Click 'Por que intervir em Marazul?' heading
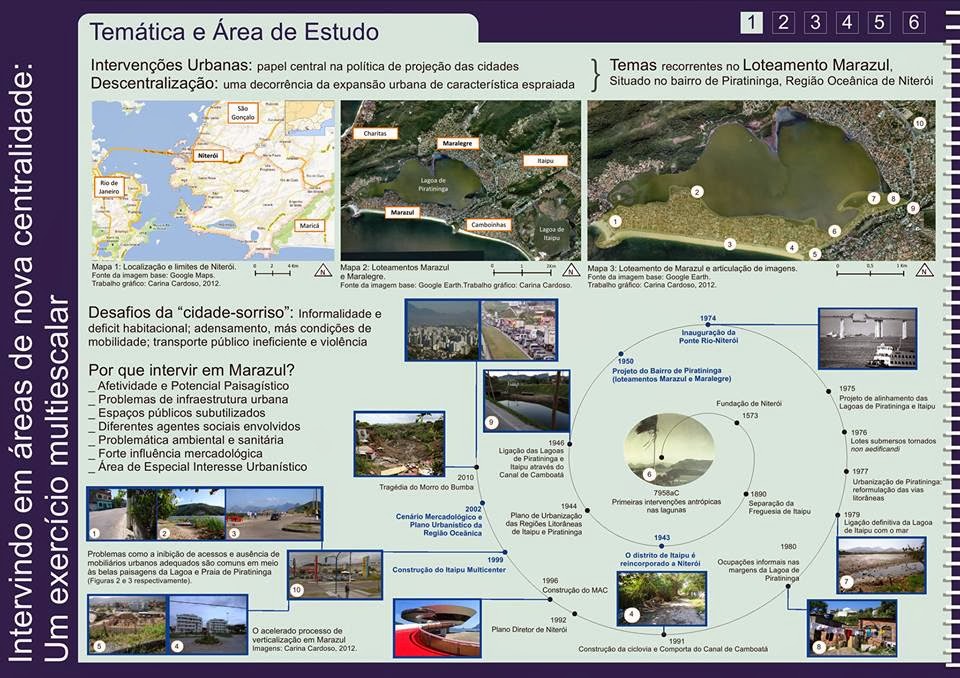 click(192, 370)
